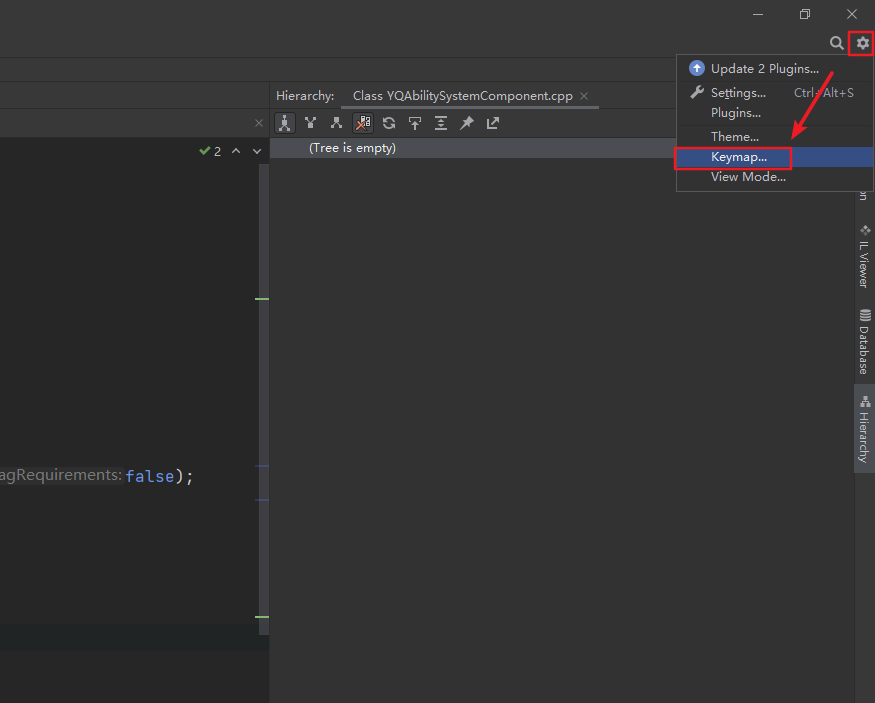Pin the hierarchy tab
Viewport: 875px width, 703px height.
point(467,123)
